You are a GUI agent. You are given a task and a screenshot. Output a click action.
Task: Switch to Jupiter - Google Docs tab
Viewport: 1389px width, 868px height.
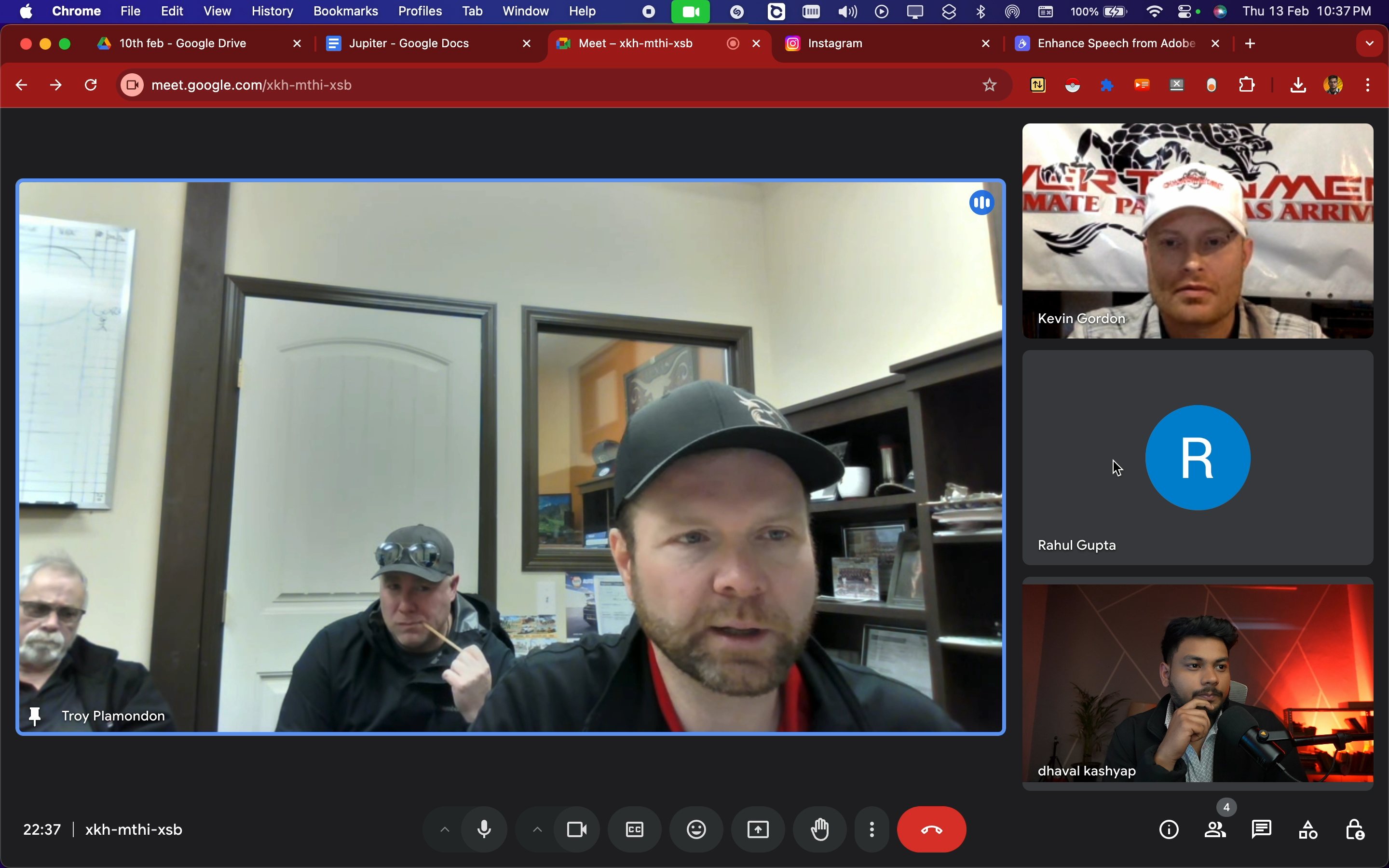pos(409,43)
